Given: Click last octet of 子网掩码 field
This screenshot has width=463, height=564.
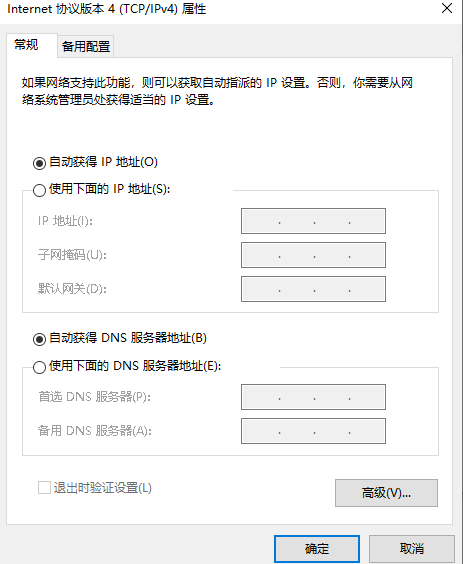Looking at the screenshot, I should coord(367,255).
